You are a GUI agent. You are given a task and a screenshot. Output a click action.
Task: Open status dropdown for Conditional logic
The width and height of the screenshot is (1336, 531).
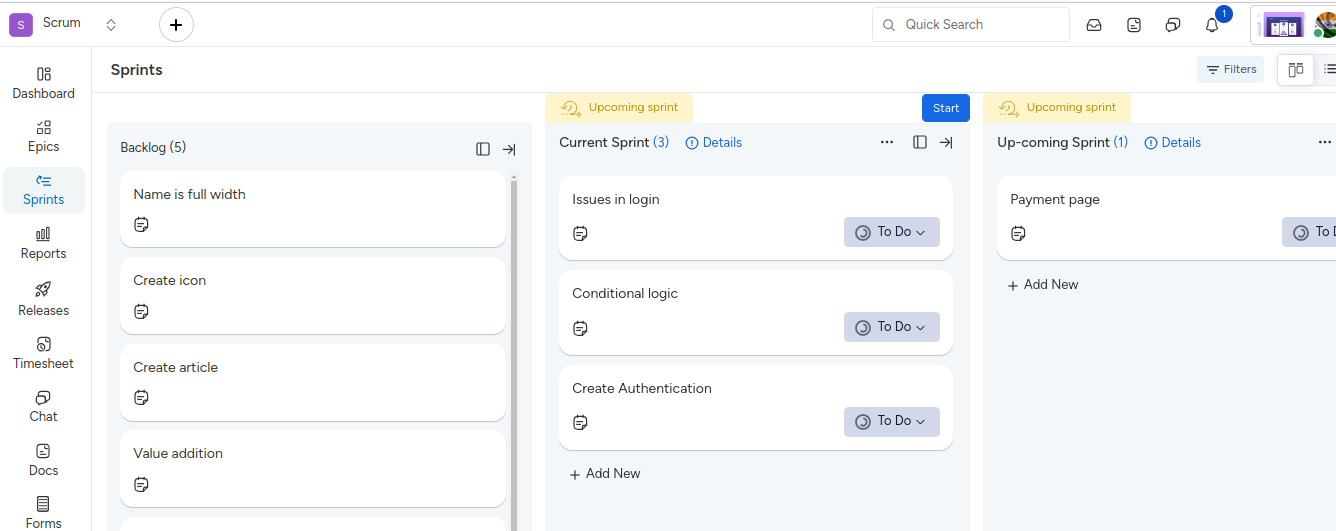click(891, 327)
